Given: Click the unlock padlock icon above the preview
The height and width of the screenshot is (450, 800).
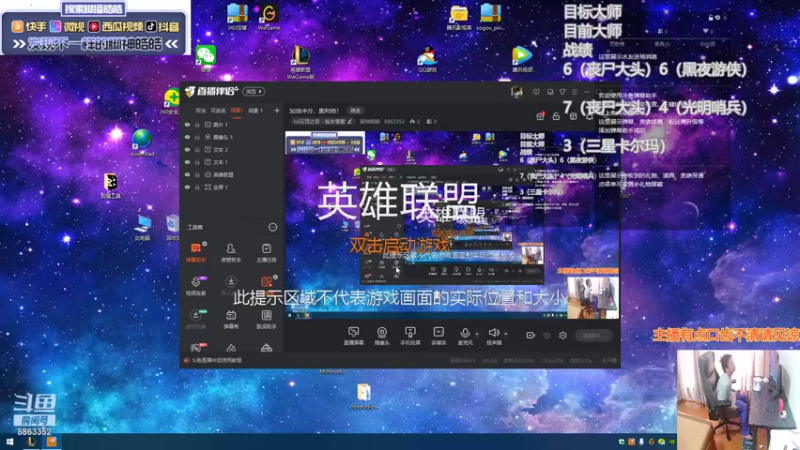Looking at the screenshot, I should click(556, 116).
